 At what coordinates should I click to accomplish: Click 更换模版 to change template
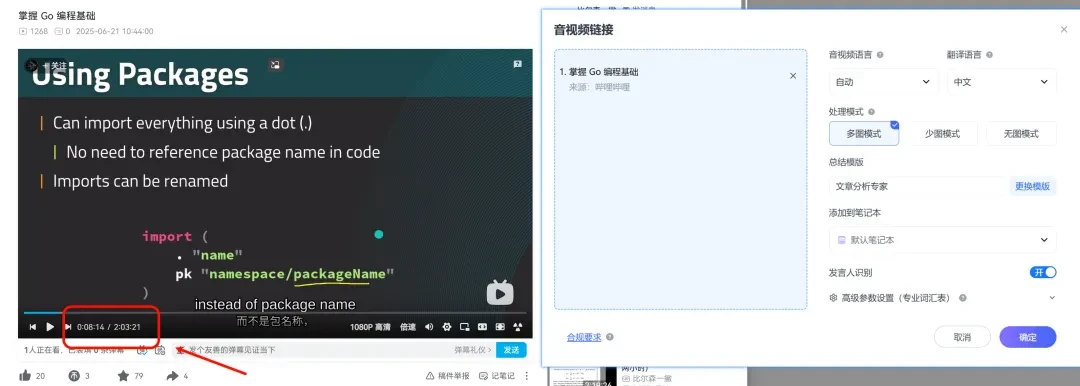coord(1032,186)
